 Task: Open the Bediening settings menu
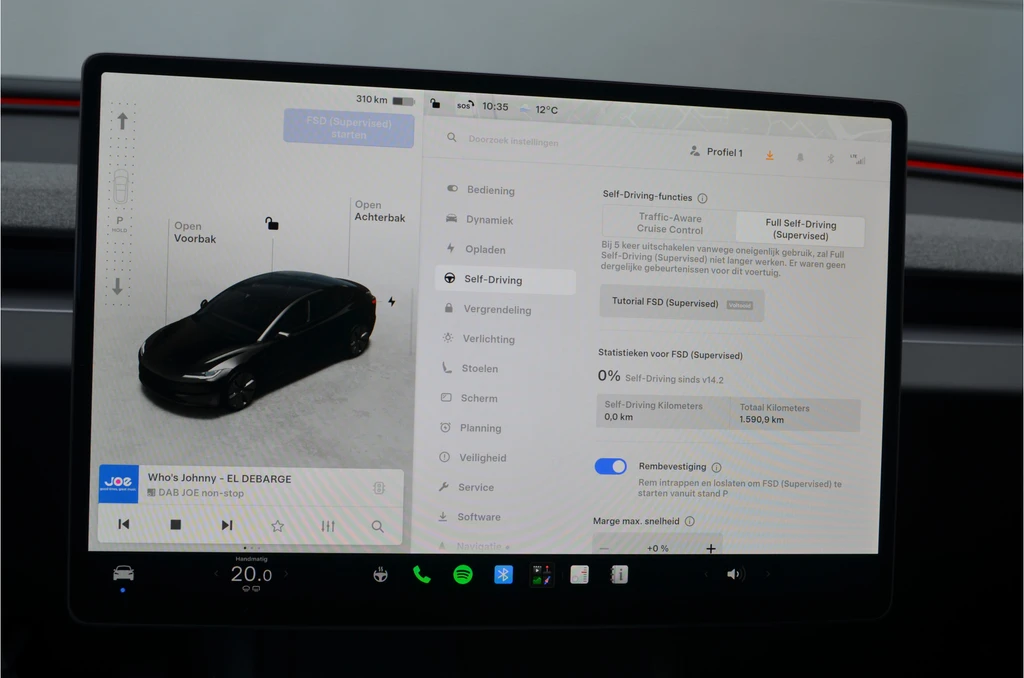tap(481, 189)
